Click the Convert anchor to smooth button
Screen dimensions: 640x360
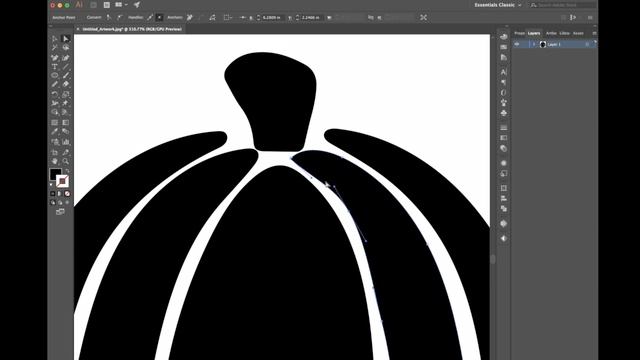(x=119, y=18)
